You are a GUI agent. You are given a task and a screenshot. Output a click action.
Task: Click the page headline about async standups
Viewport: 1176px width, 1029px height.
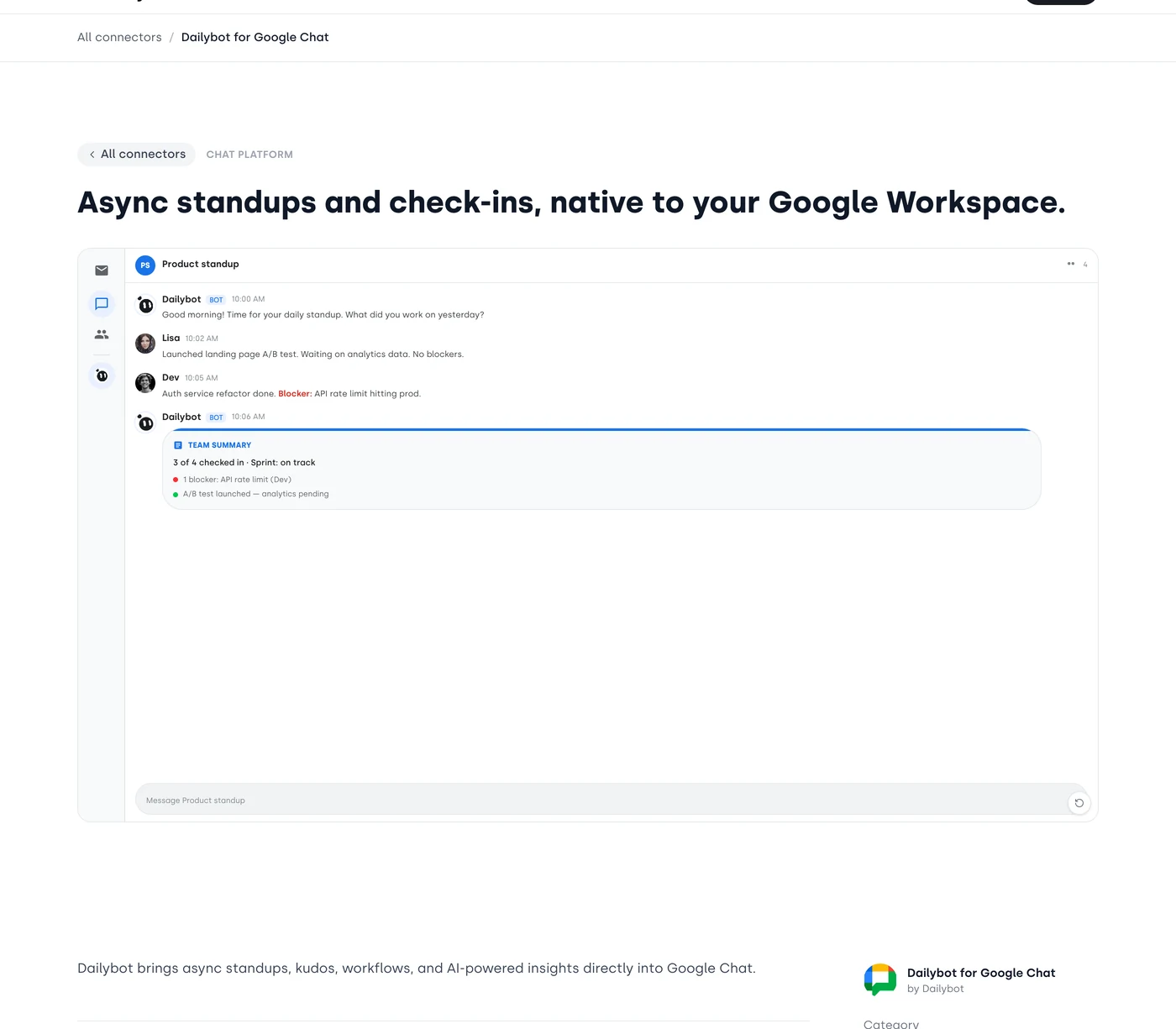pyautogui.click(x=571, y=202)
